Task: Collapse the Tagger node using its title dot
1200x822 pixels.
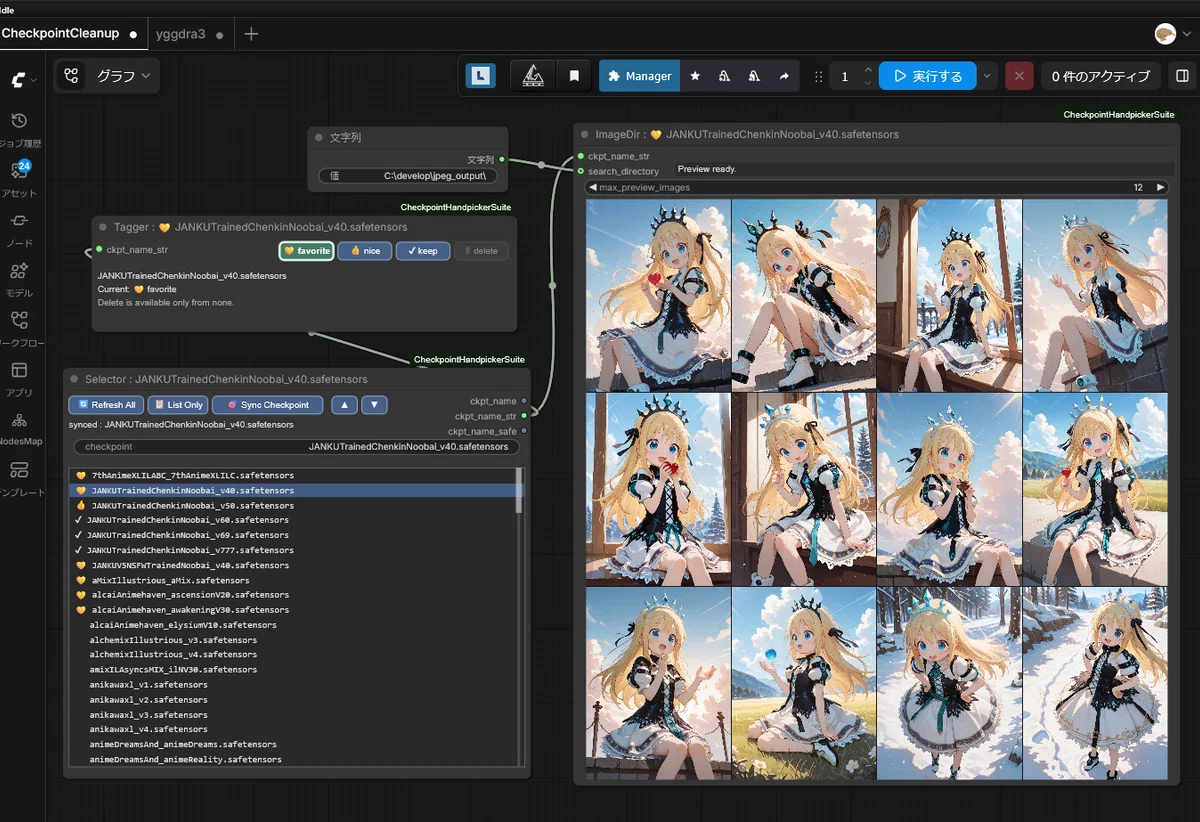Action: tap(102, 227)
